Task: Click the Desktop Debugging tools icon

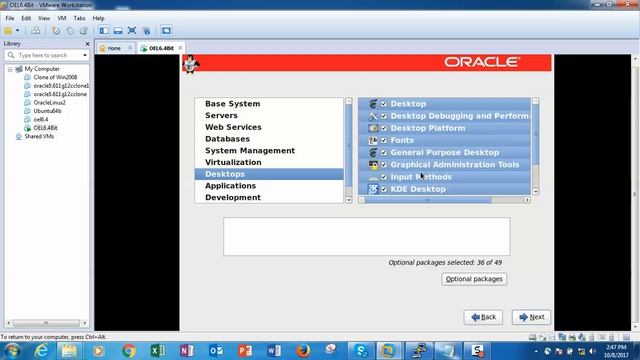Action: coord(373,116)
